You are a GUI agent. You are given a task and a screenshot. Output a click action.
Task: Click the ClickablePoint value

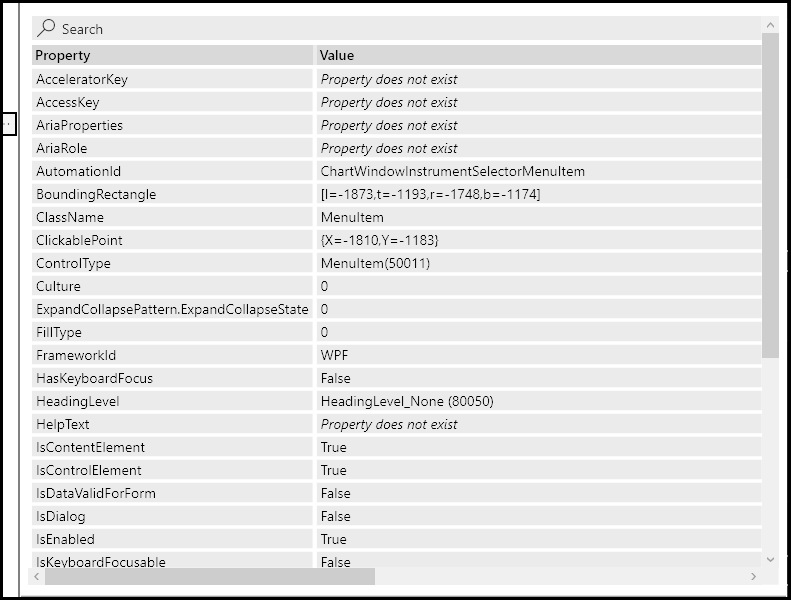pos(379,240)
